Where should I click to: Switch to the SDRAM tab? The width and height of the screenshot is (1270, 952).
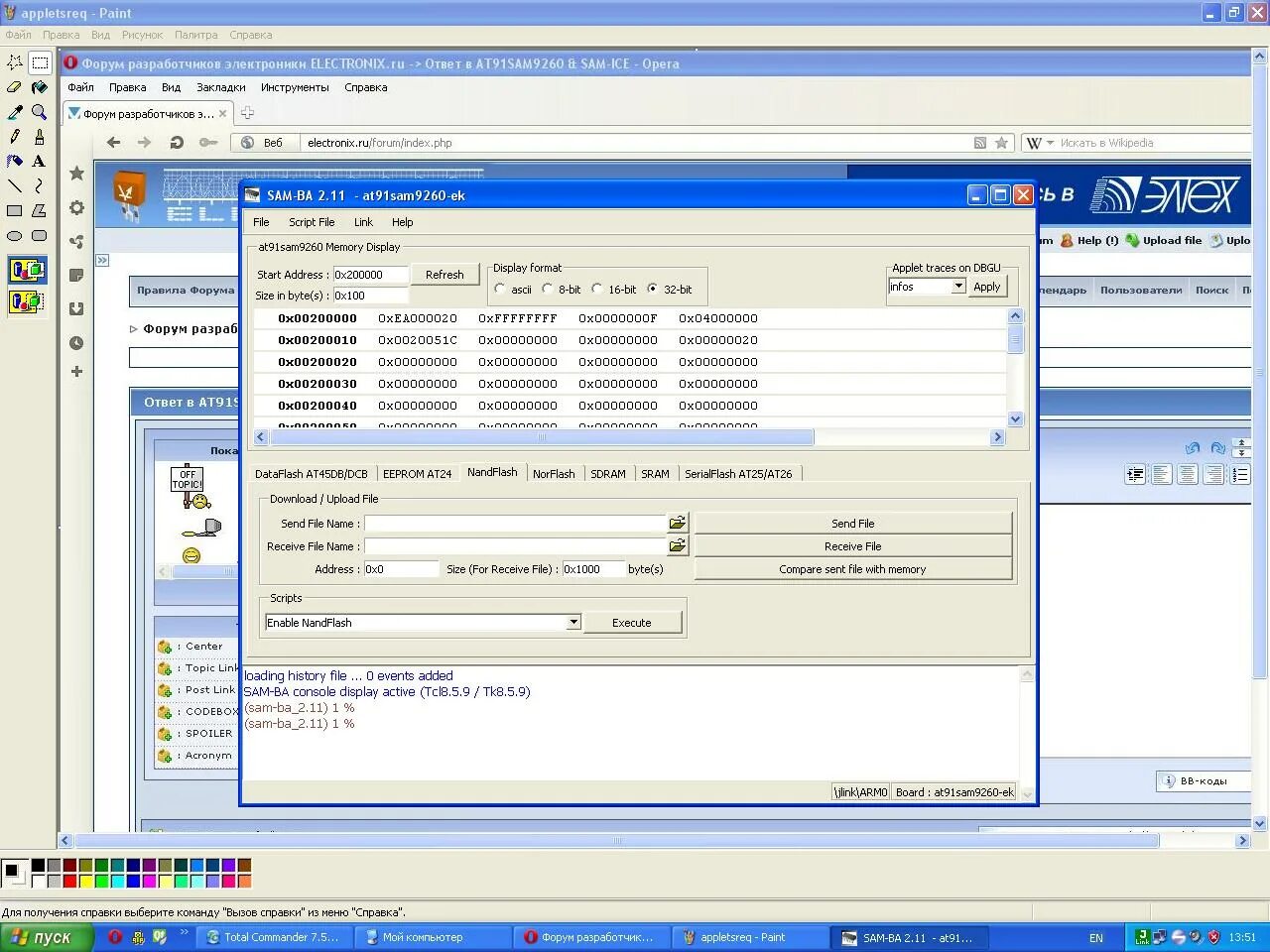click(608, 474)
